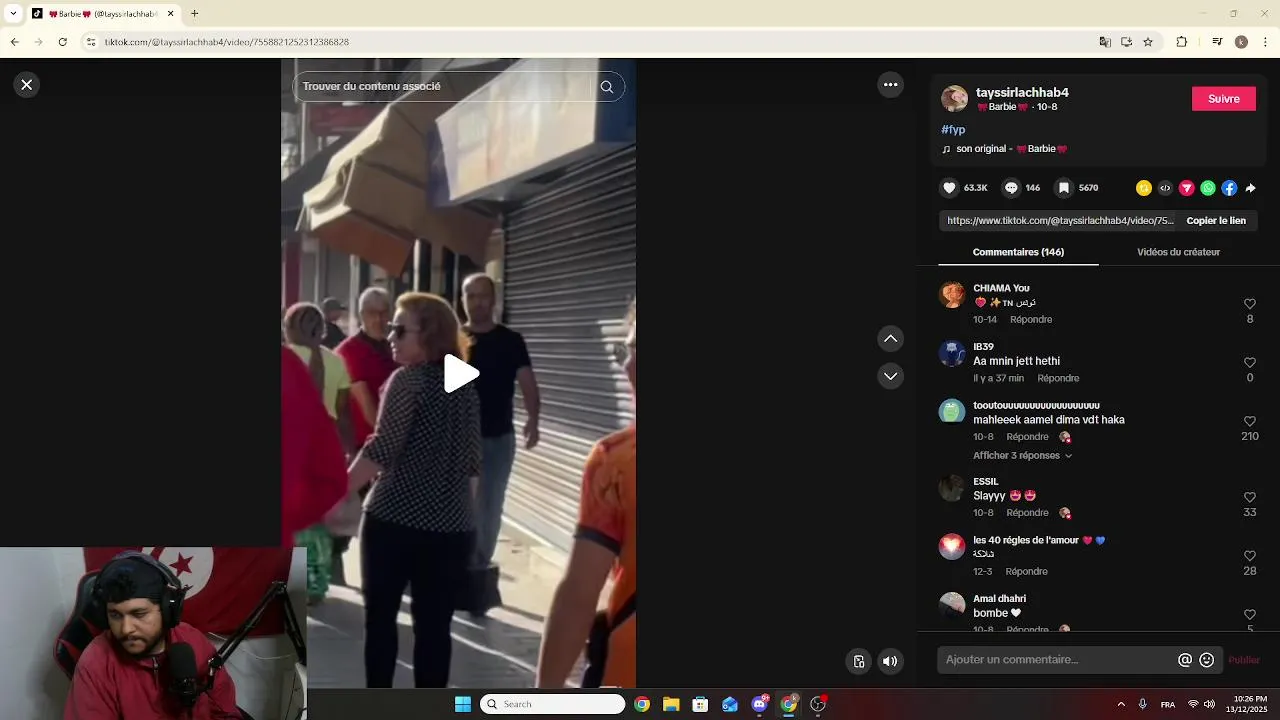
Task: Share the video to WhatsApp
Action: [1208, 188]
